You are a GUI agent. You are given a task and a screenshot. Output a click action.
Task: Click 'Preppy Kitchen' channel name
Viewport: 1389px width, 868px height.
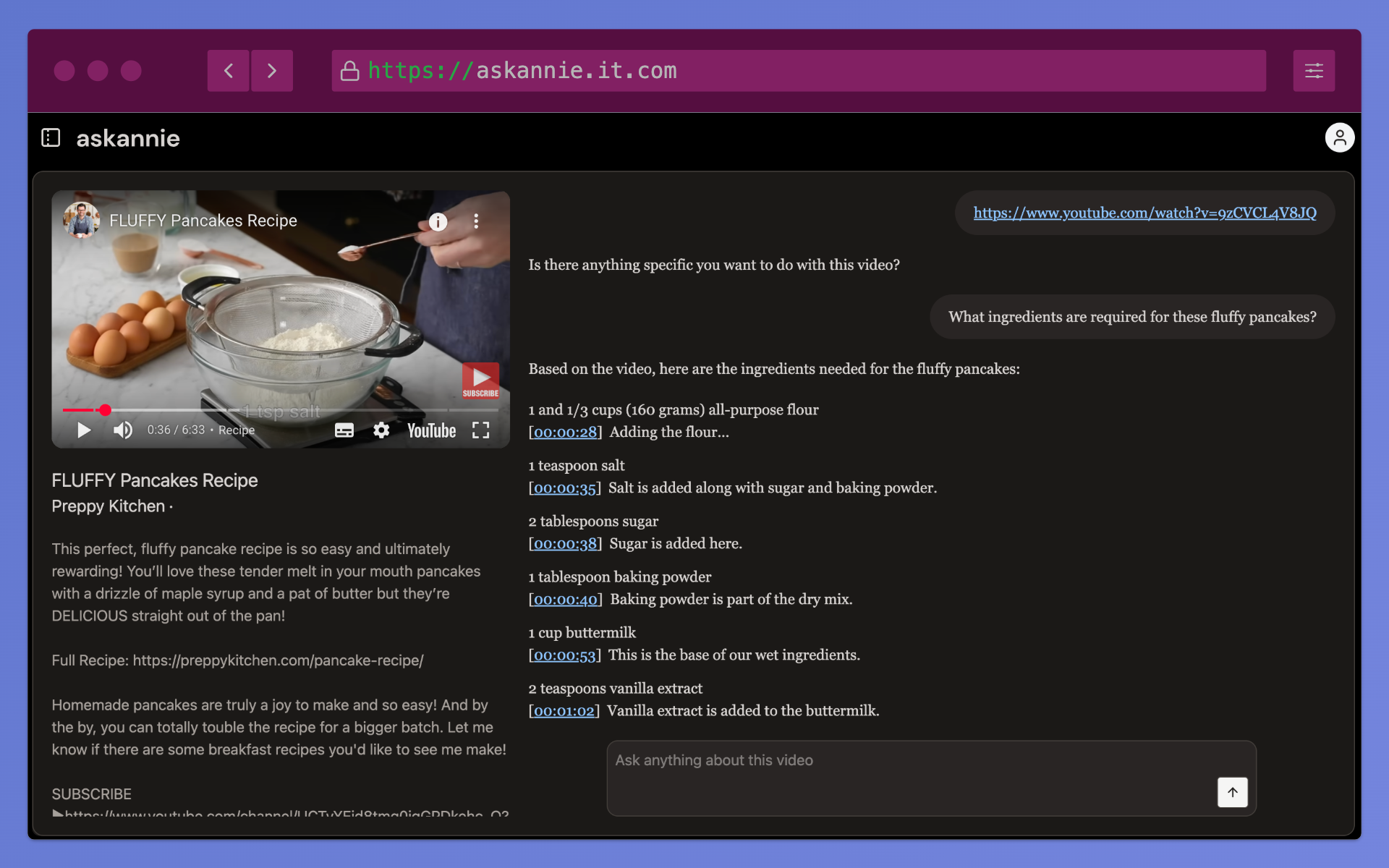[108, 506]
